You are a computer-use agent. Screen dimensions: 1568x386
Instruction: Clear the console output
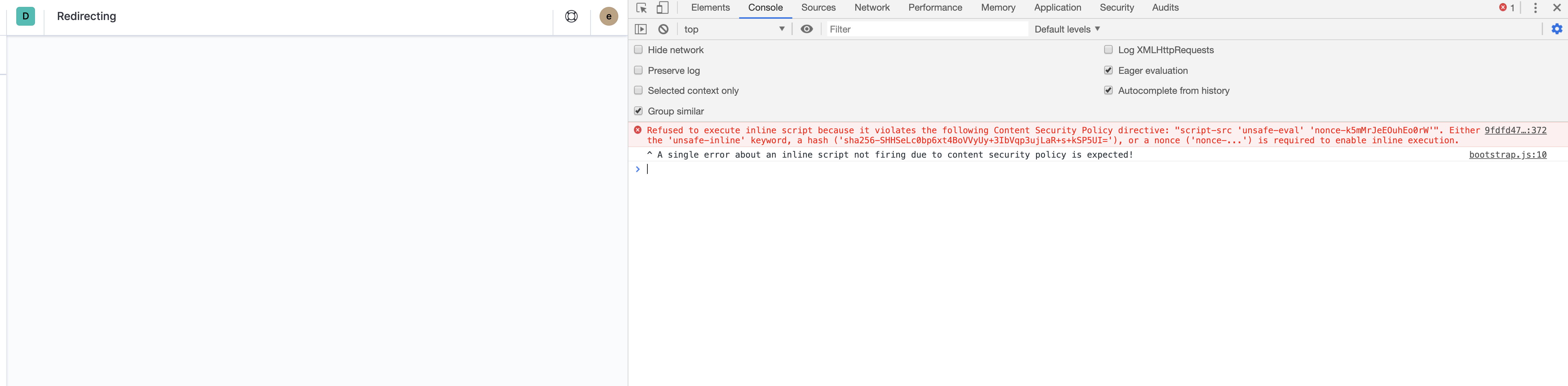(663, 28)
